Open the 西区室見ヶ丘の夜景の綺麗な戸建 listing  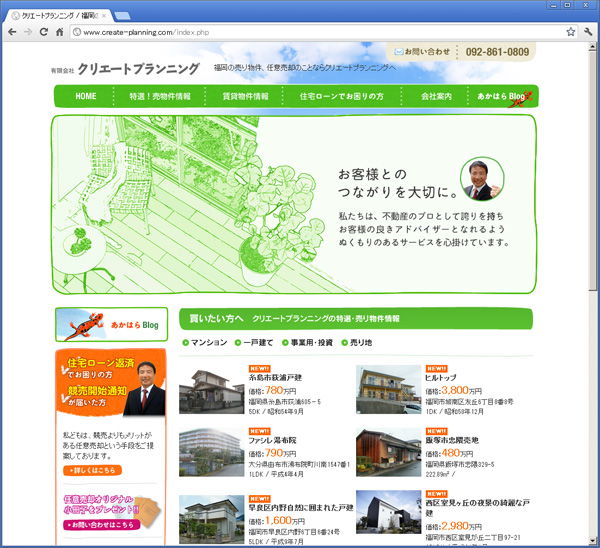(478, 508)
